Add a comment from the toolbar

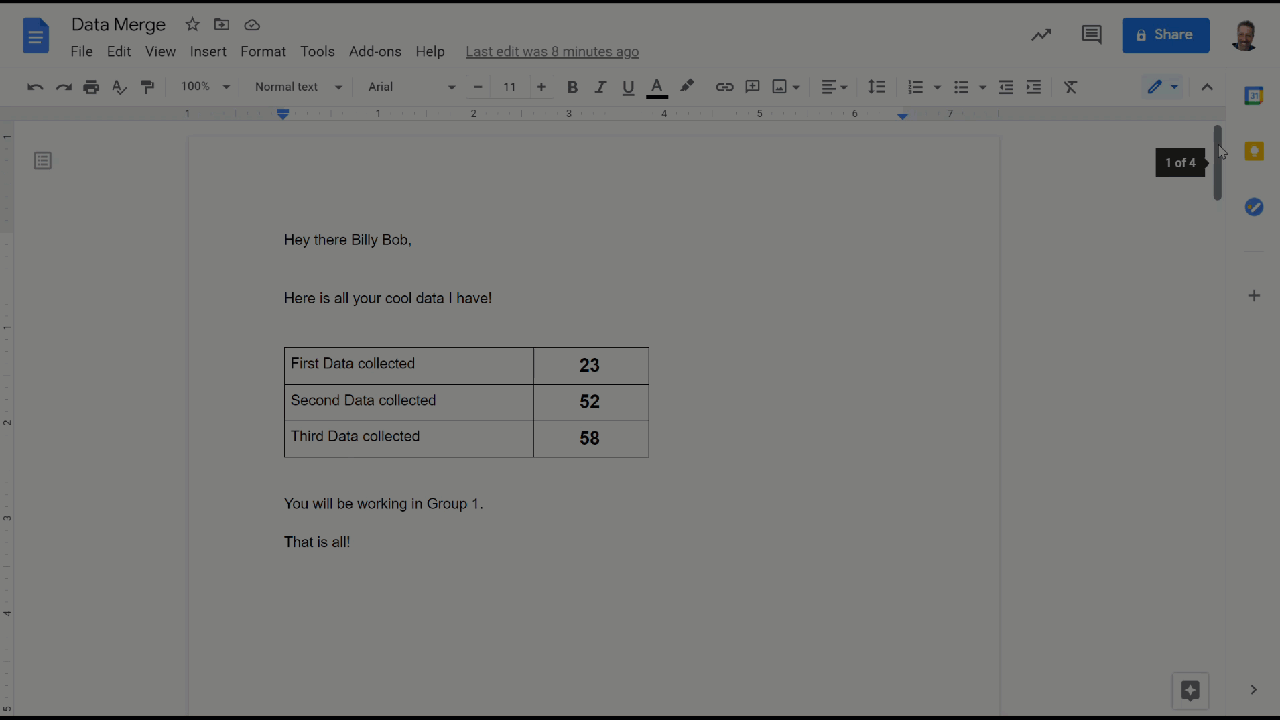pos(752,87)
